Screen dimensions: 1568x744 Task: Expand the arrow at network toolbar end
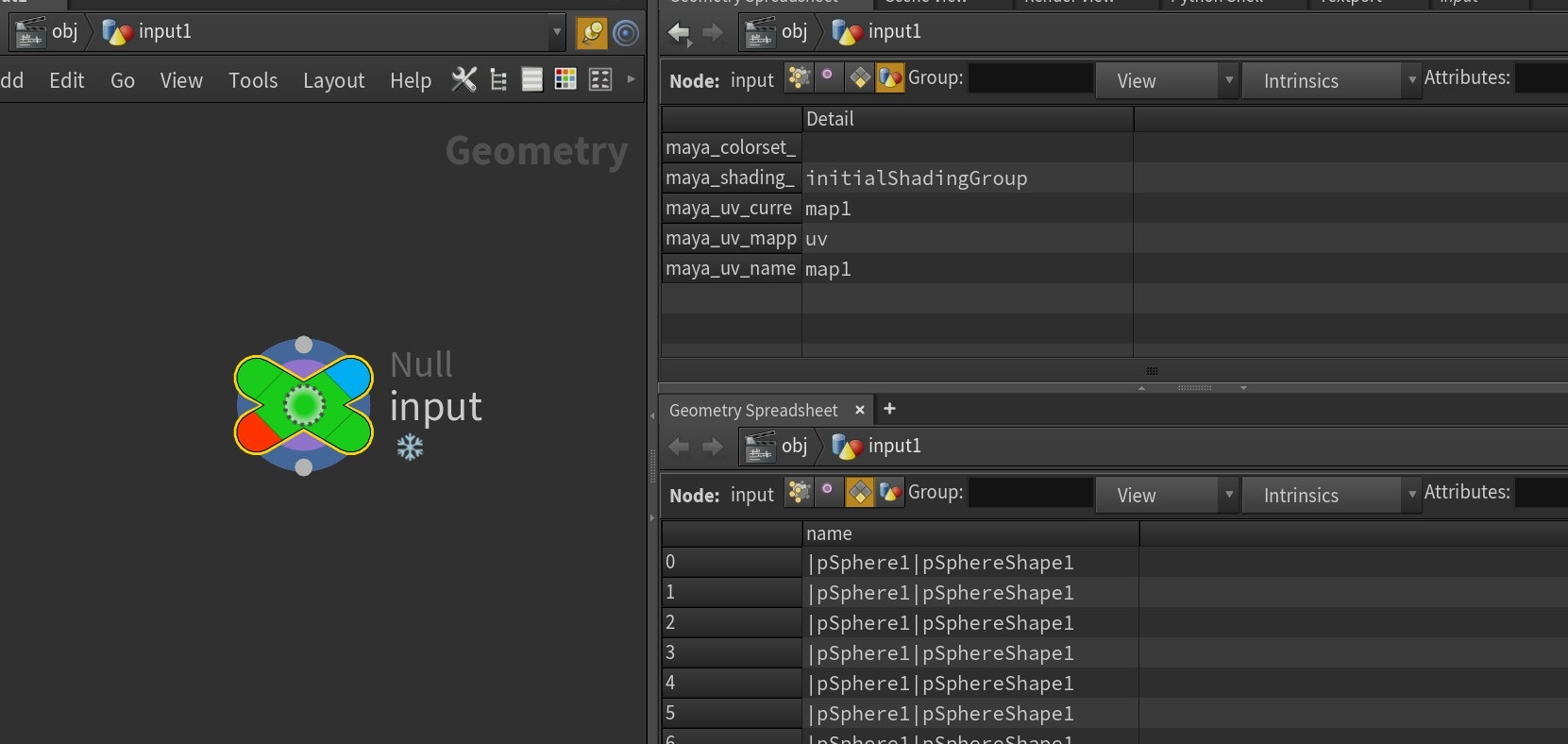[632, 79]
